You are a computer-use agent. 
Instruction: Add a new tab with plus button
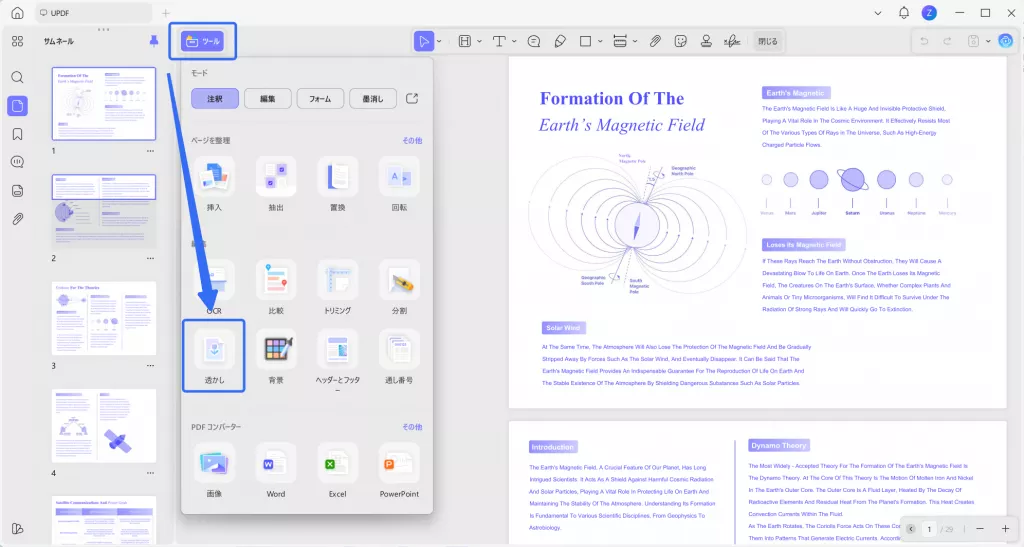coord(166,13)
